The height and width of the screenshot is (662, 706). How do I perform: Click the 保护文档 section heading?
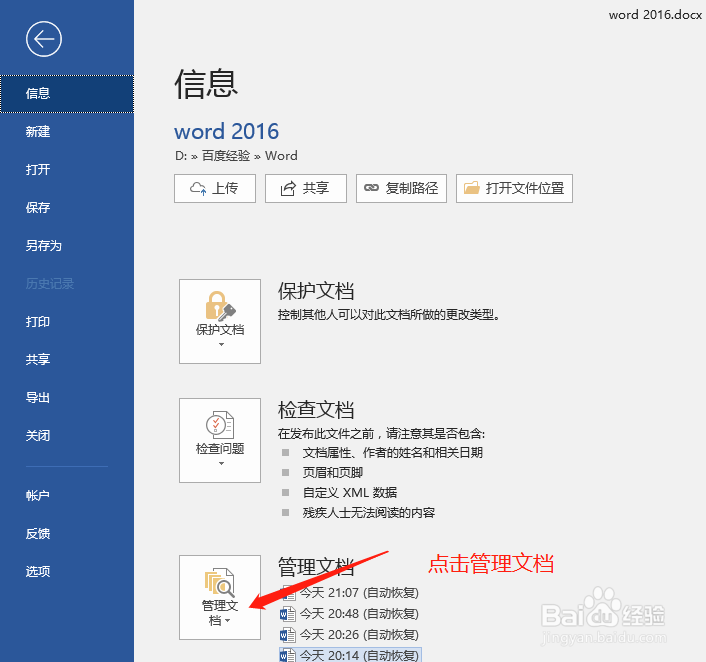coord(316,291)
